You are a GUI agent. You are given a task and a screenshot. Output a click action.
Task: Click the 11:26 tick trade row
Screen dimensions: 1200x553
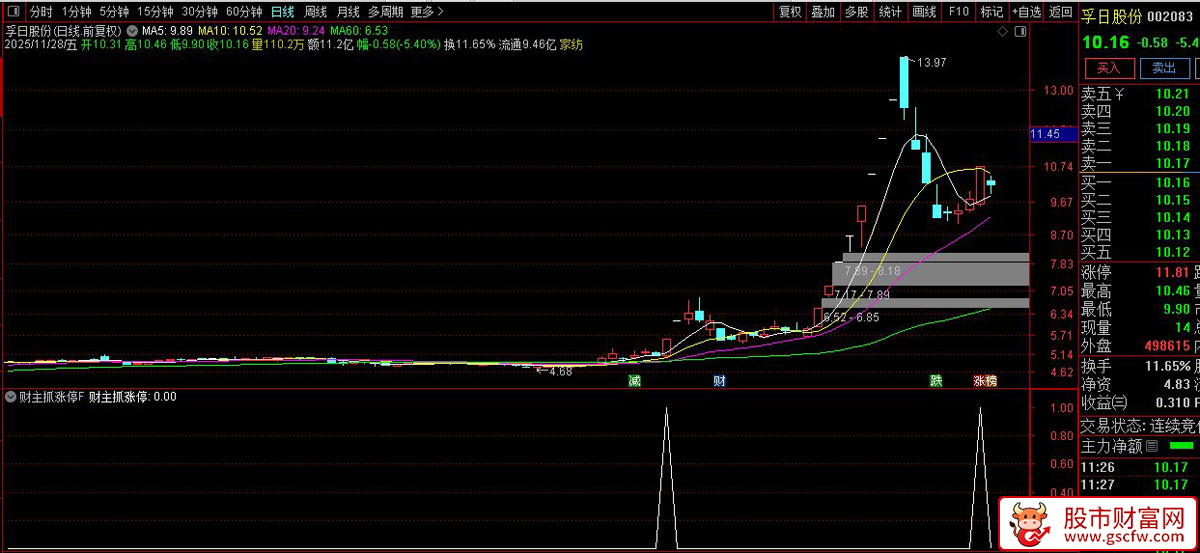pos(1139,467)
